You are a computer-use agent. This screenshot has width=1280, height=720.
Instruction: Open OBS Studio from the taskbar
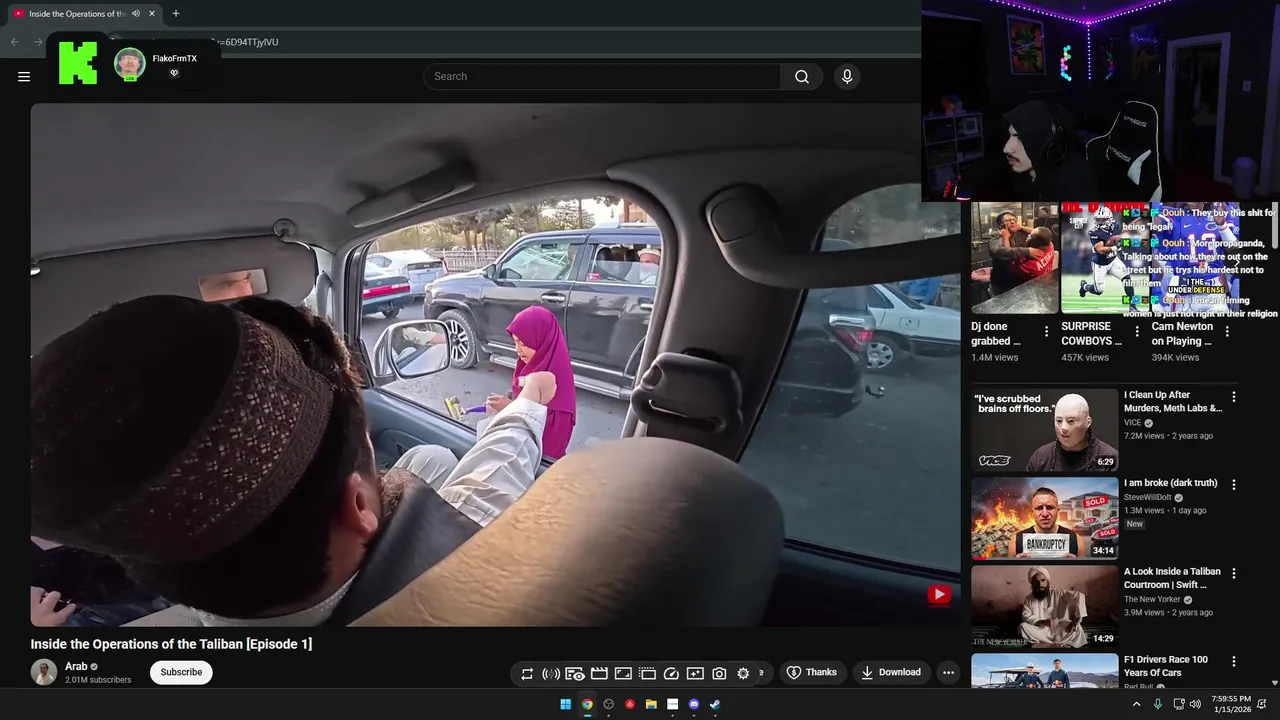(608, 704)
